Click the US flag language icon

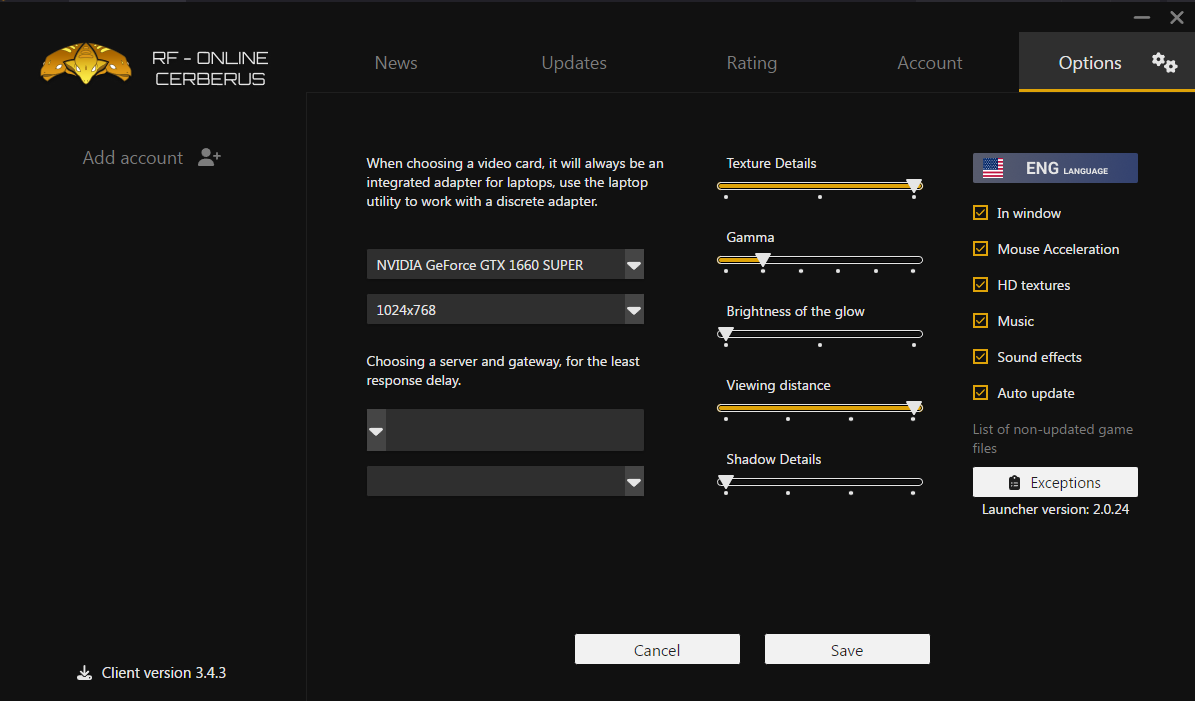tap(992, 168)
